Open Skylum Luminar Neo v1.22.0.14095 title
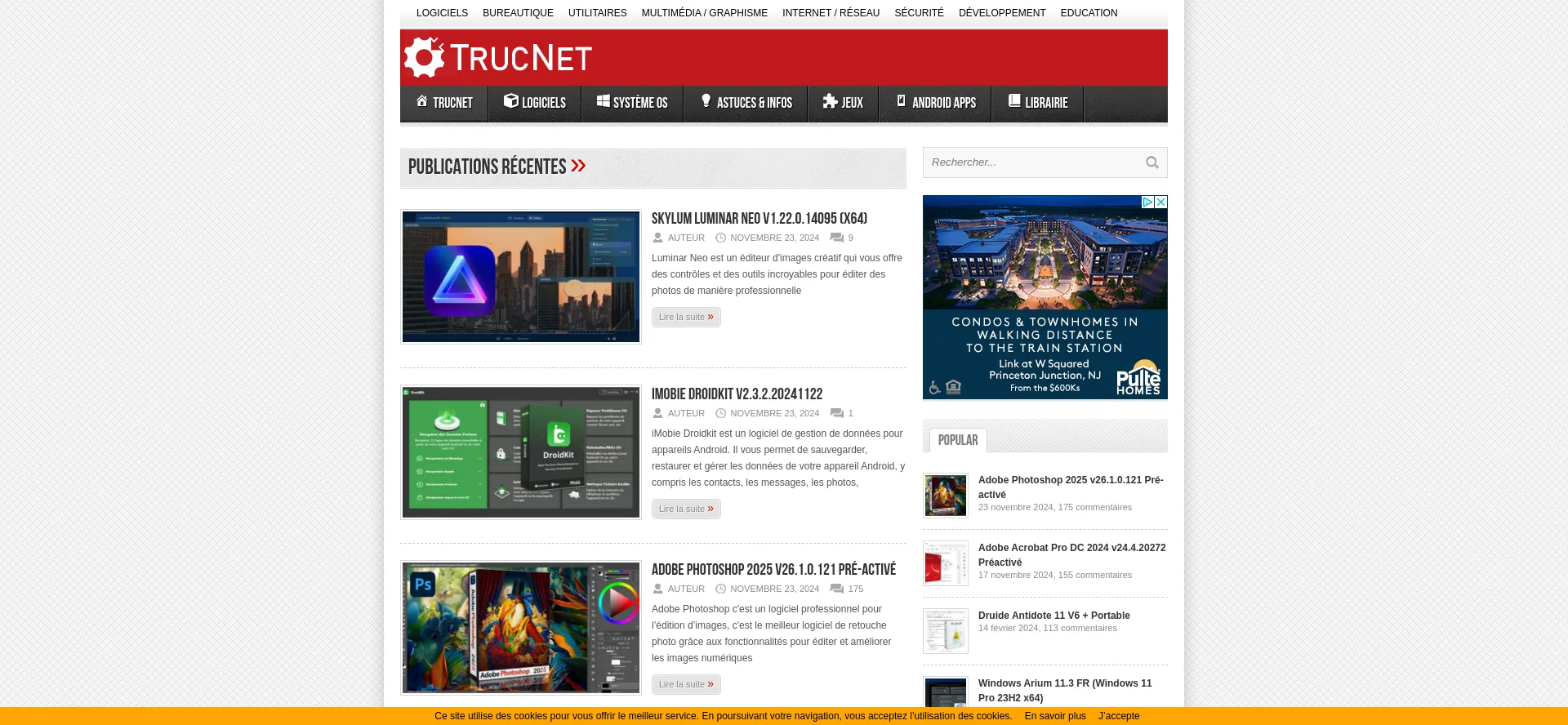1568x725 pixels. [759, 219]
